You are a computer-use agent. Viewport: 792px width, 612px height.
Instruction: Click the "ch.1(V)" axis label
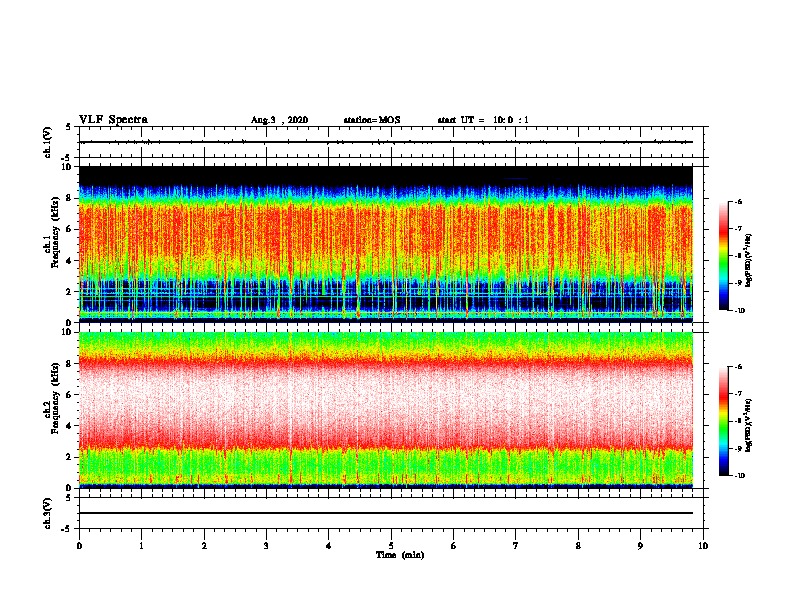point(48,142)
